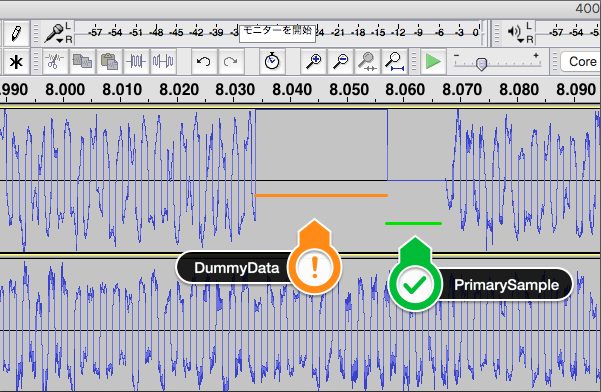The height and width of the screenshot is (392, 601).
Task: Click Trim audio outside selection
Action: tap(136, 61)
